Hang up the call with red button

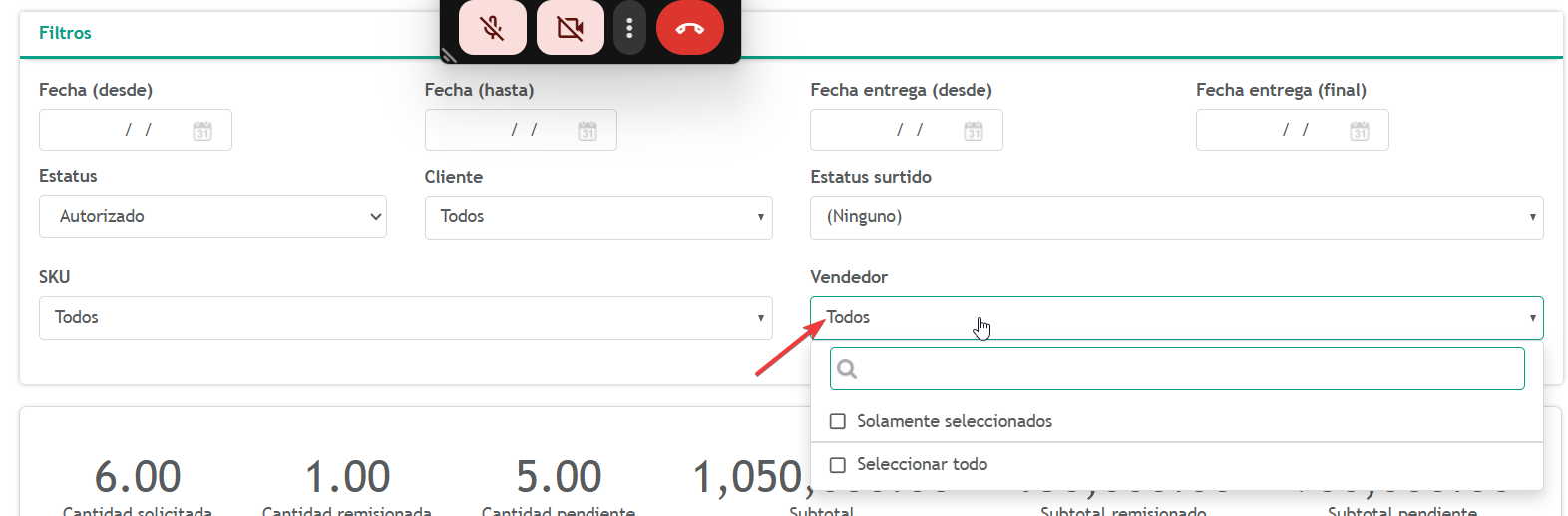pos(690,27)
